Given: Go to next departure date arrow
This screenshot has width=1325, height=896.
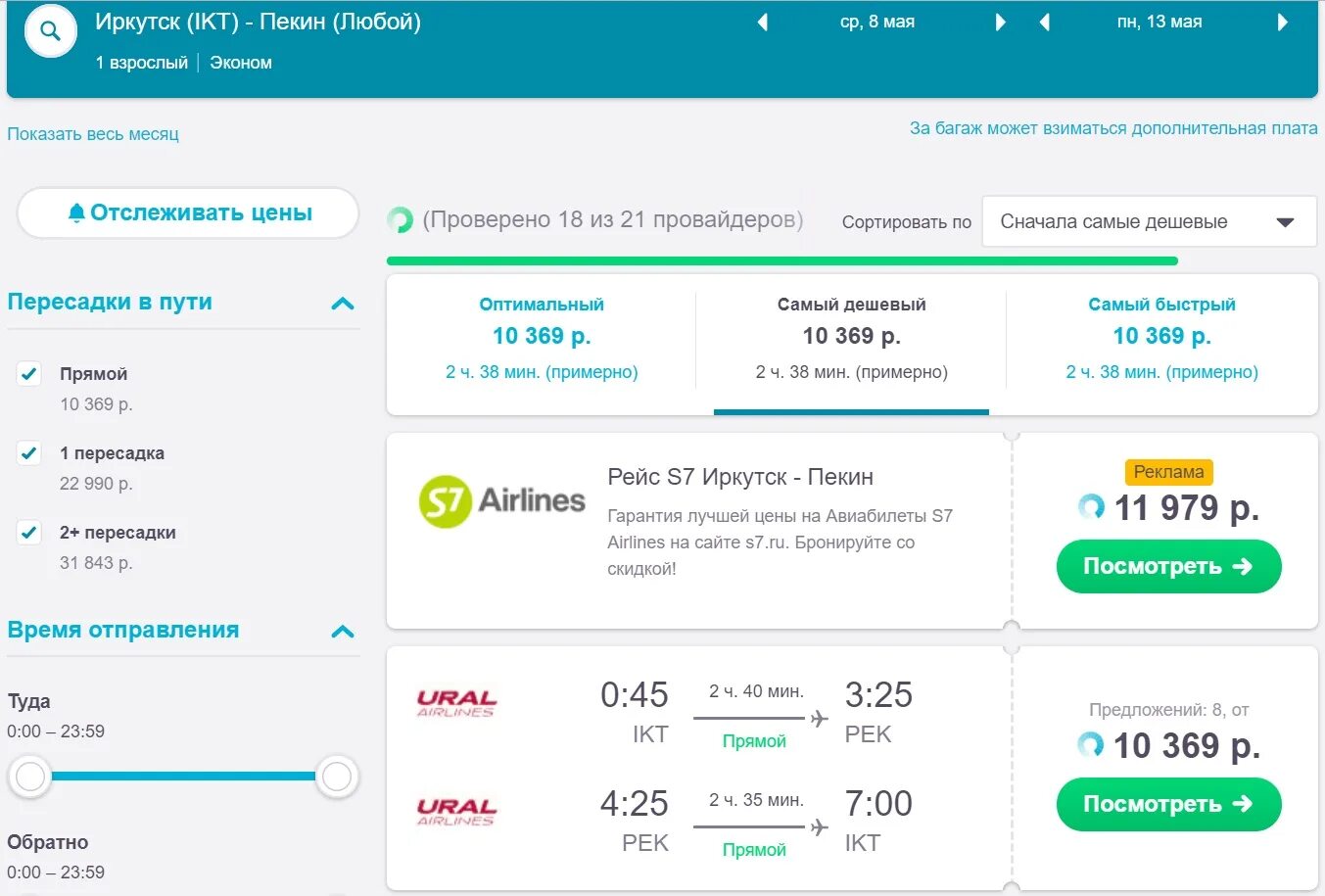Looking at the screenshot, I should click(x=1000, y=22).
